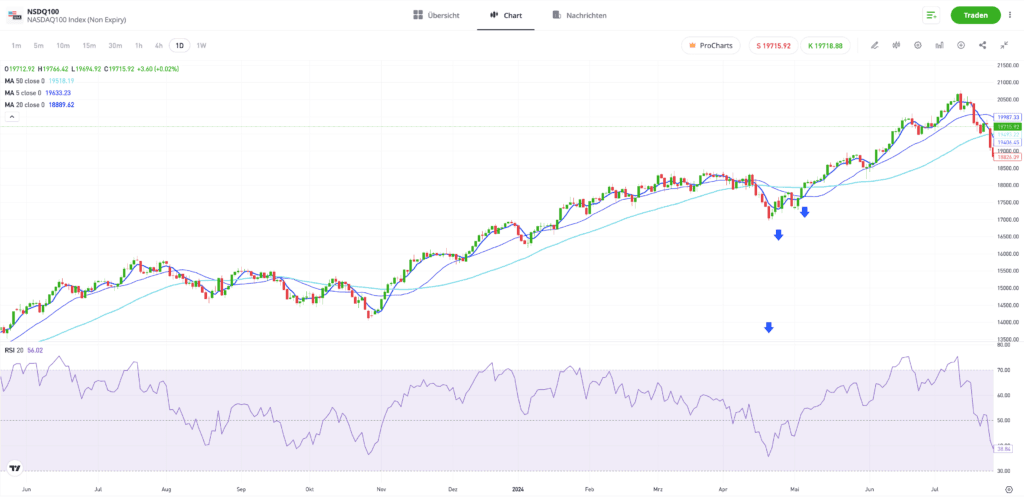Click the OHLC change value +3.60 (+0.02%)
This screenshot has height=497, width=1024.
(x=158, y=69)
